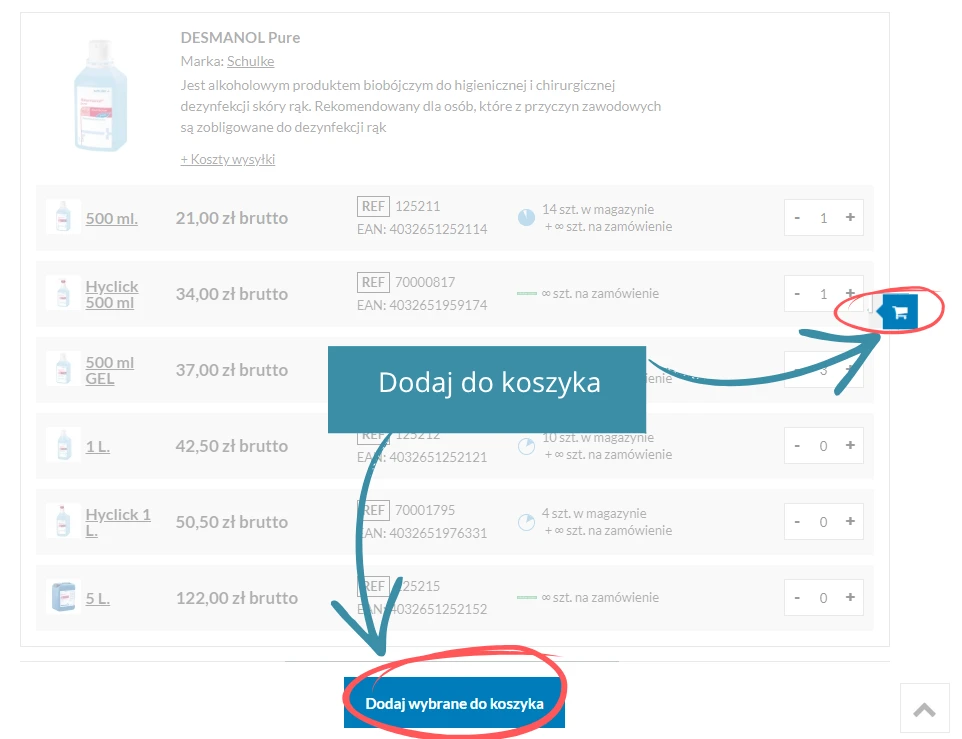Click EAN: 4032651976331 text
The height and width of the screenshot is (739, 962).
click(422, 534)
